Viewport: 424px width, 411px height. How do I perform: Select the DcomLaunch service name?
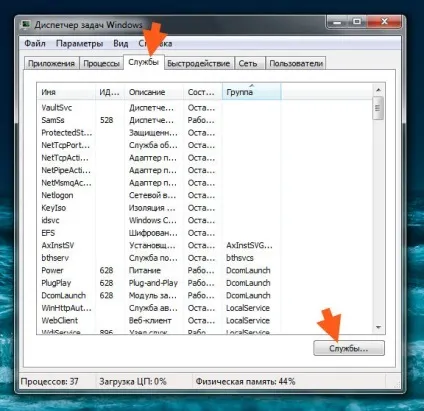click(x=63, y=295)
